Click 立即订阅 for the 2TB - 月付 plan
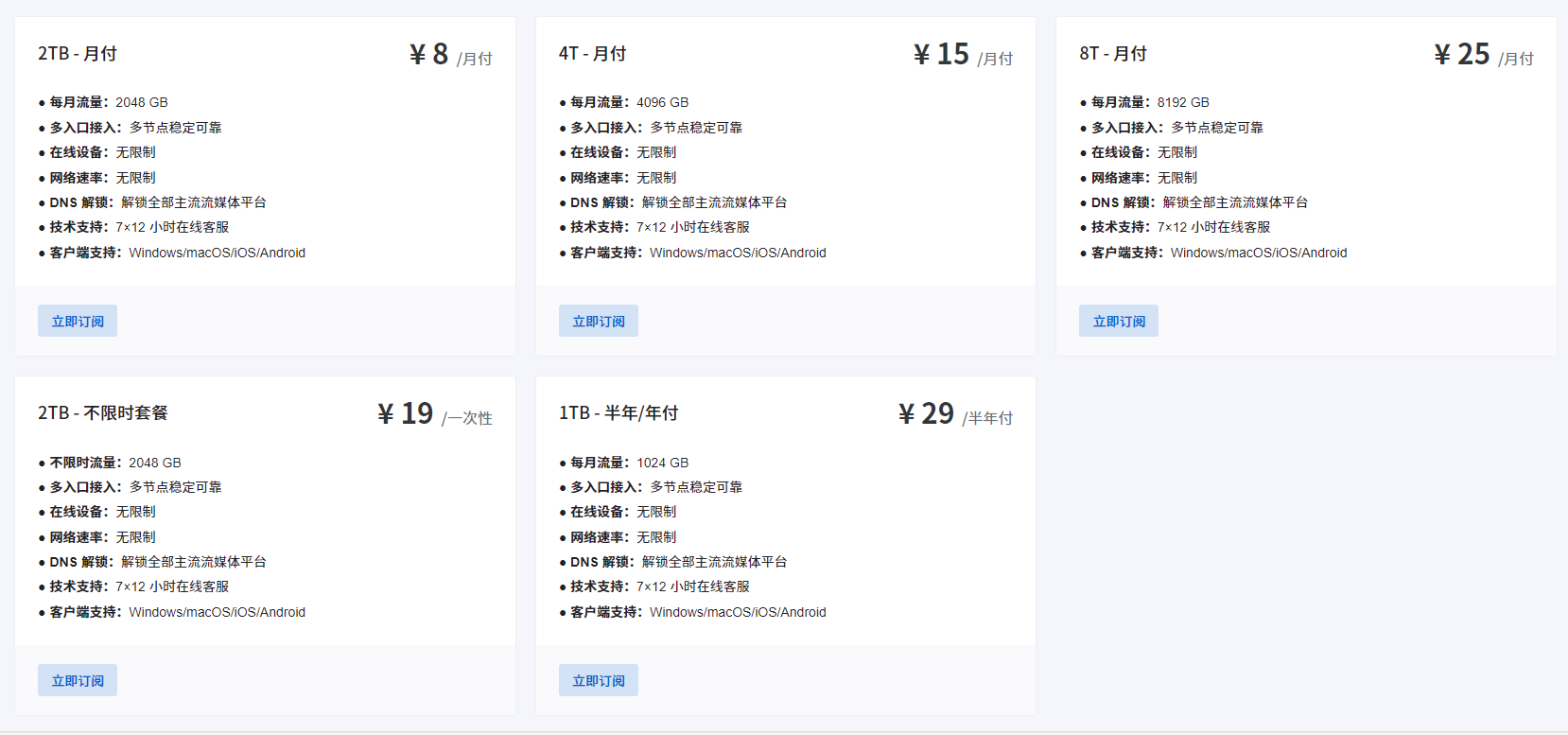 (78, 322)
